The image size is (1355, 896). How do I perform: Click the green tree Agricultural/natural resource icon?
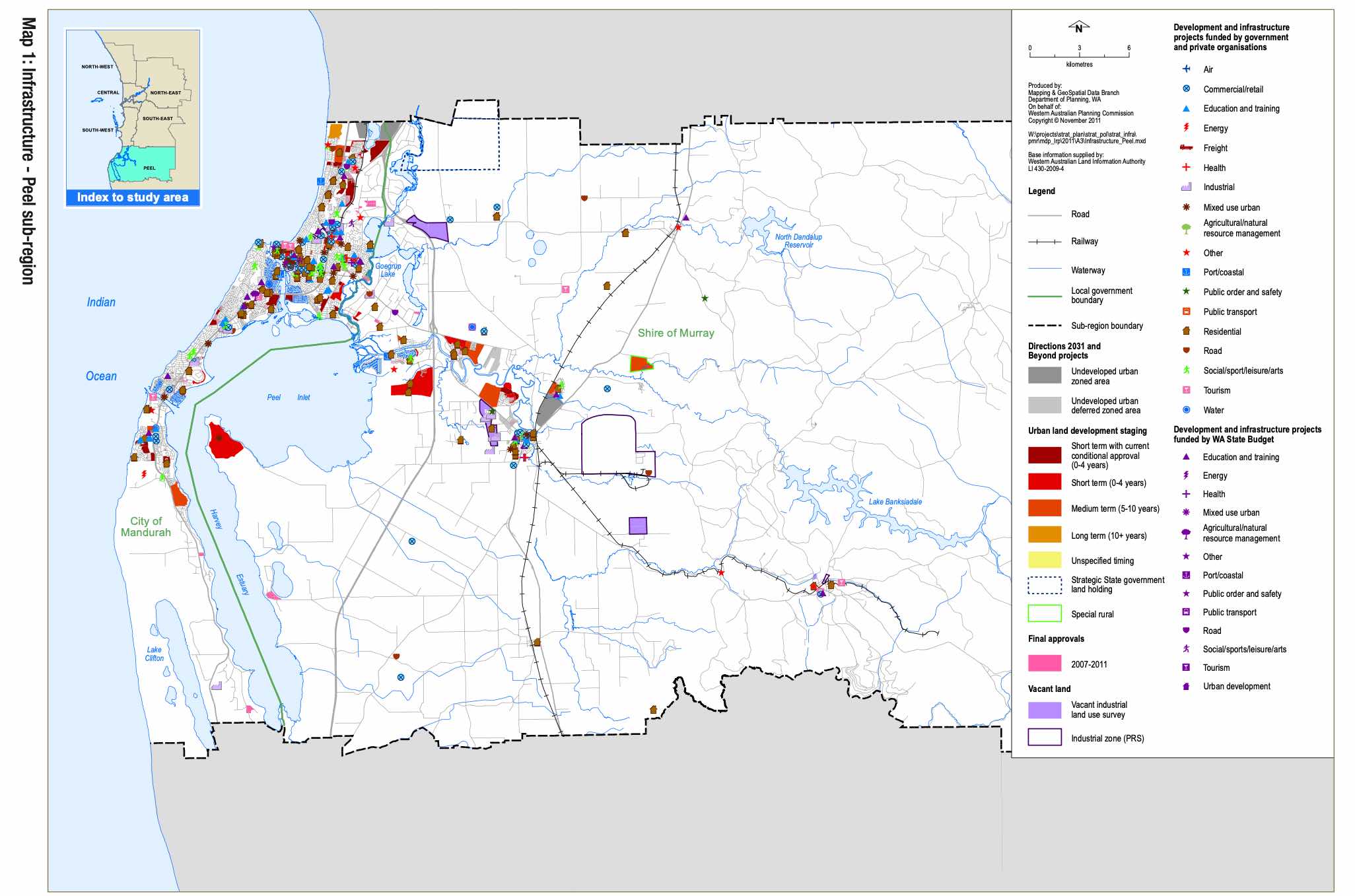coord(1186,228)
